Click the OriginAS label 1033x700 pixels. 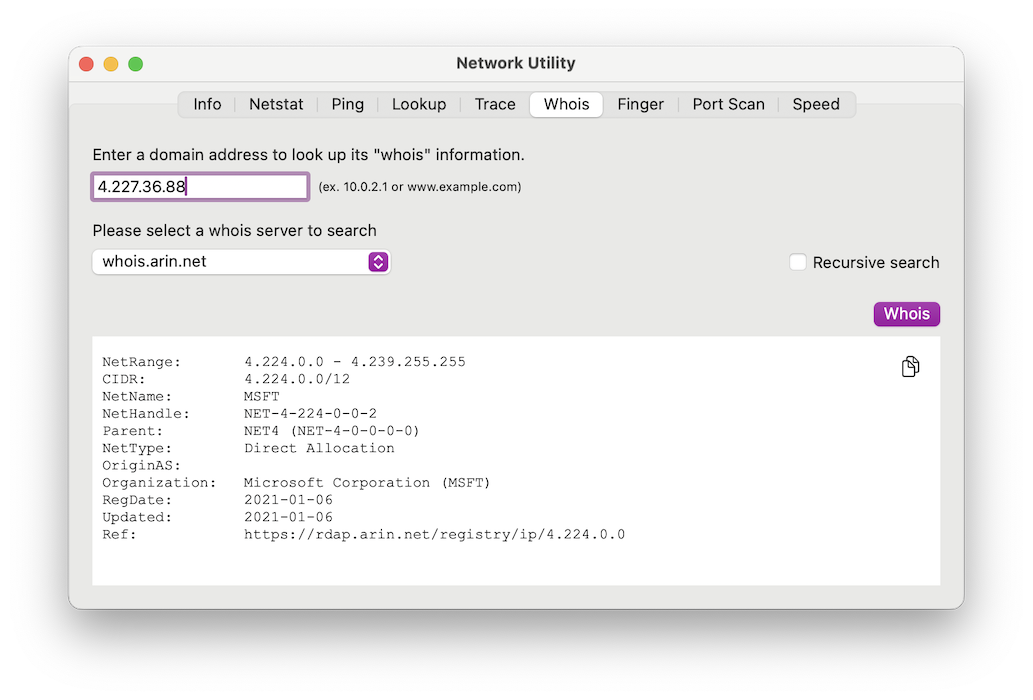pyautogui.click(x=141, y=466)
